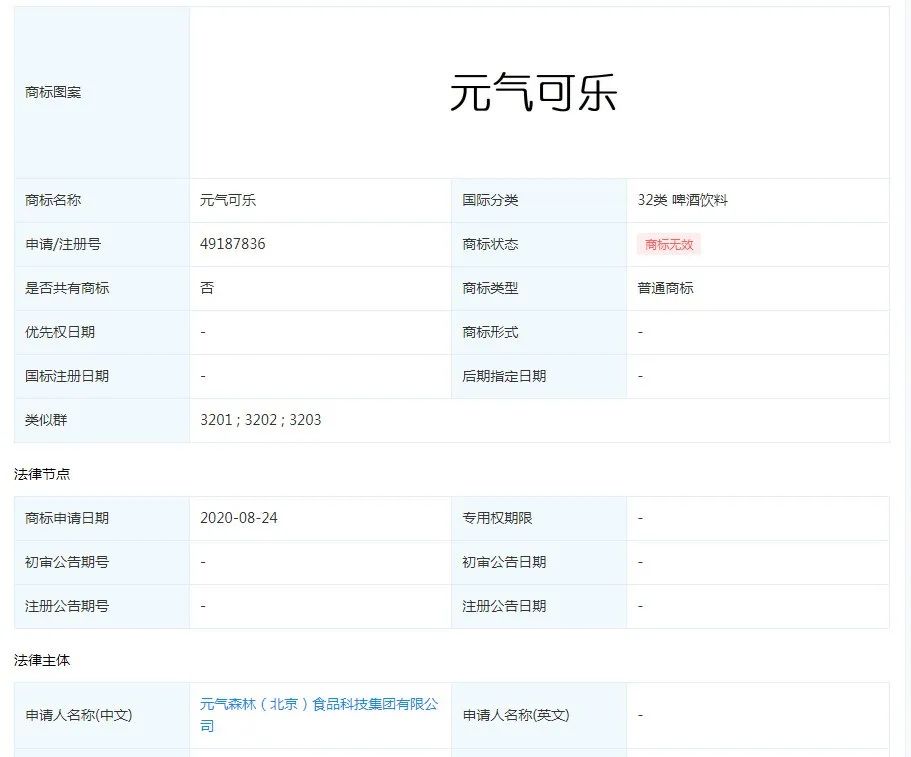
Task: Click the 注册公告期号 field label
Action: pos(67,606)
